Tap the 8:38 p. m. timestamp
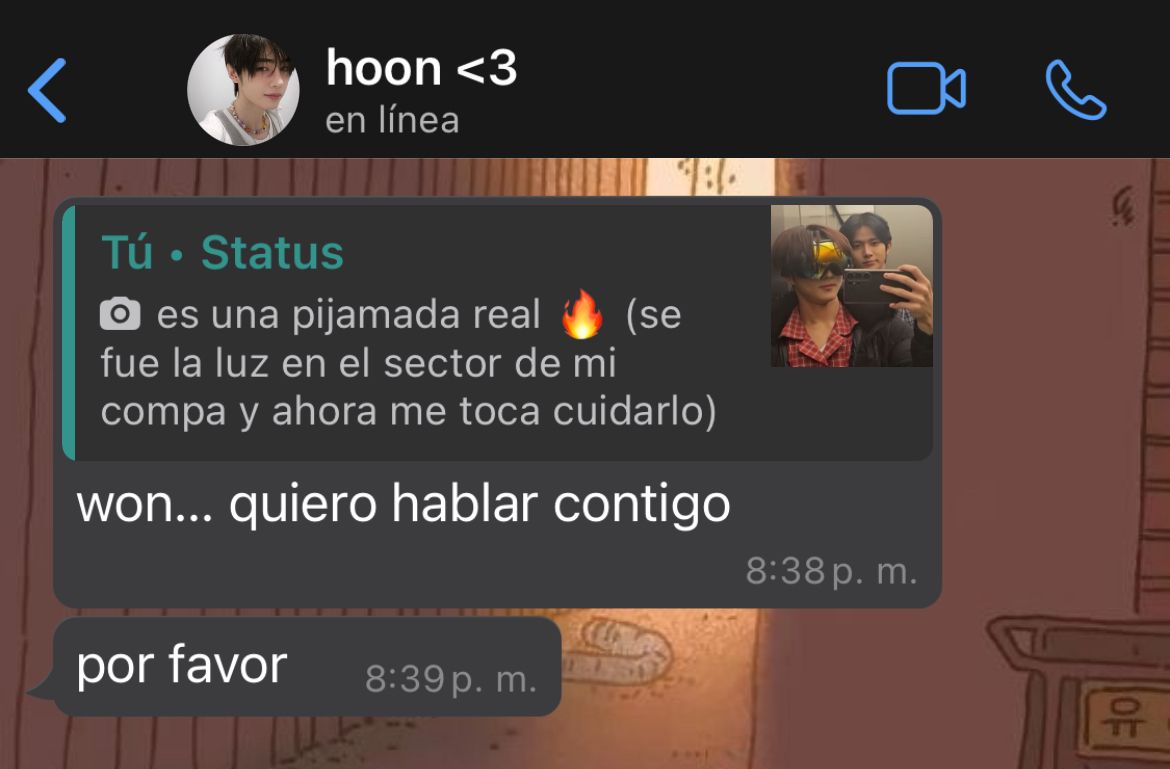The width and height of the screenshot is (1170, 769). click(x=831, y=572)
